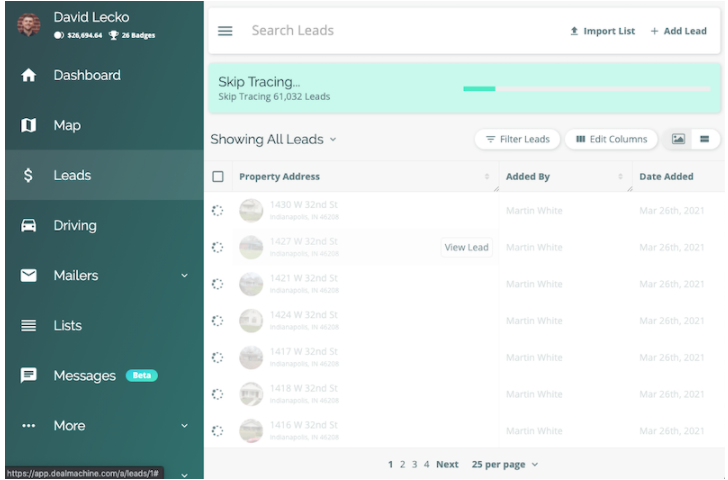
Task: Switch to compact list view
Action: pos(704,139)
